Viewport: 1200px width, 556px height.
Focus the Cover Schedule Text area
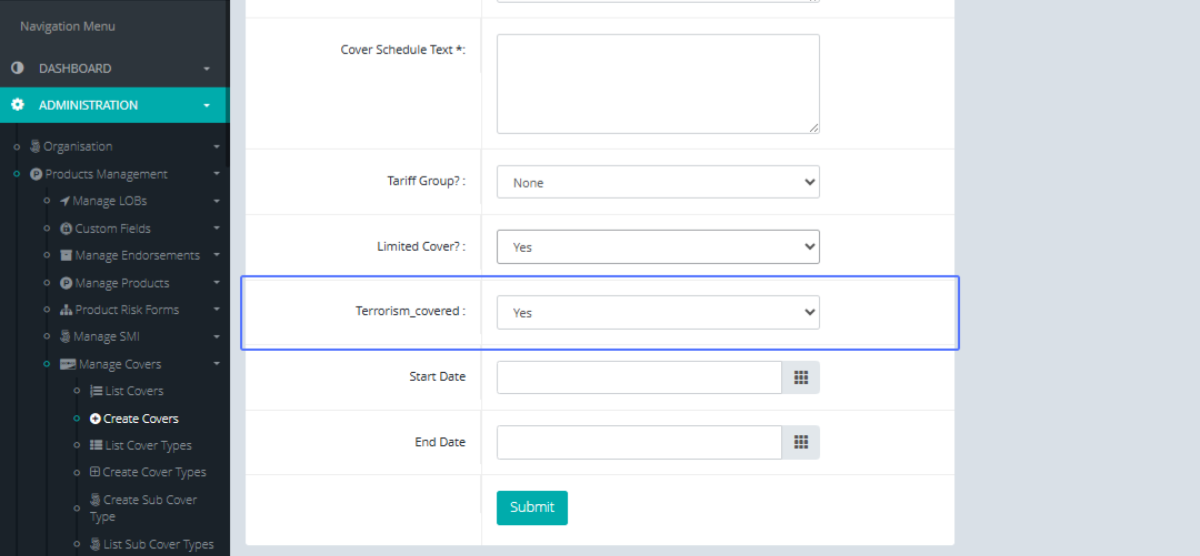pyautogui.click(x=657, y=84)
